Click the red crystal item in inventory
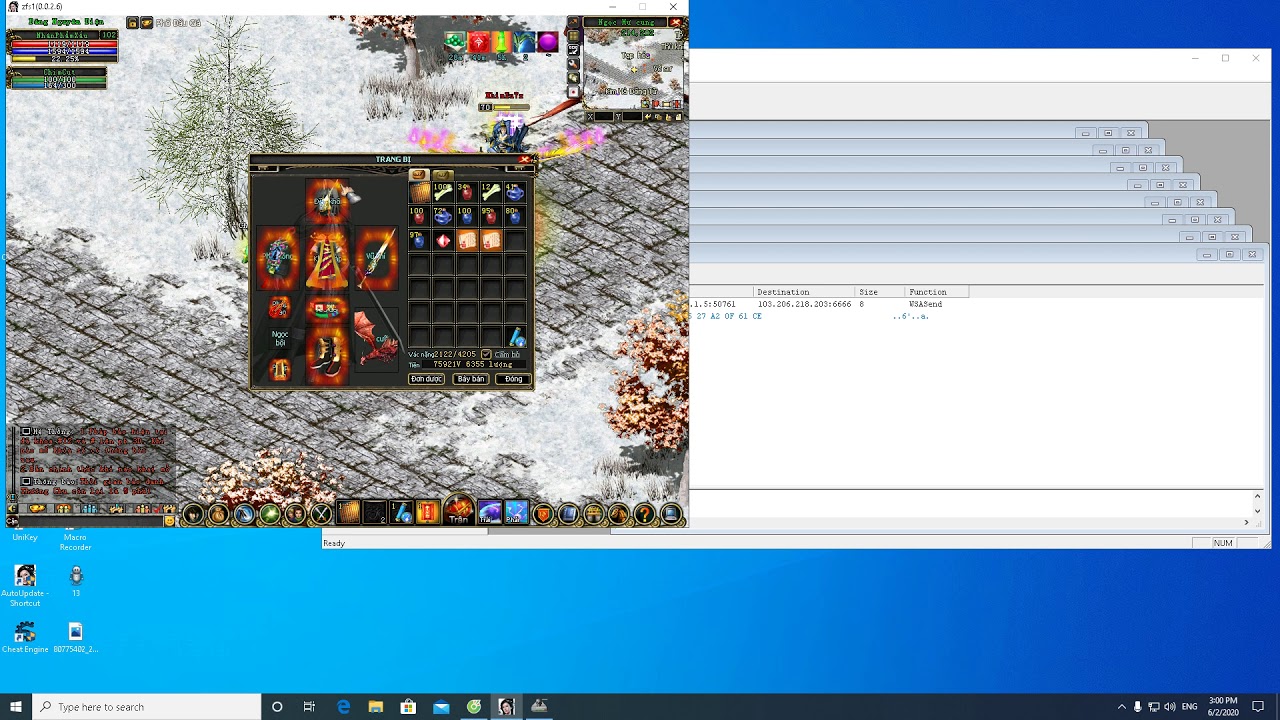 tap(442, 241)
